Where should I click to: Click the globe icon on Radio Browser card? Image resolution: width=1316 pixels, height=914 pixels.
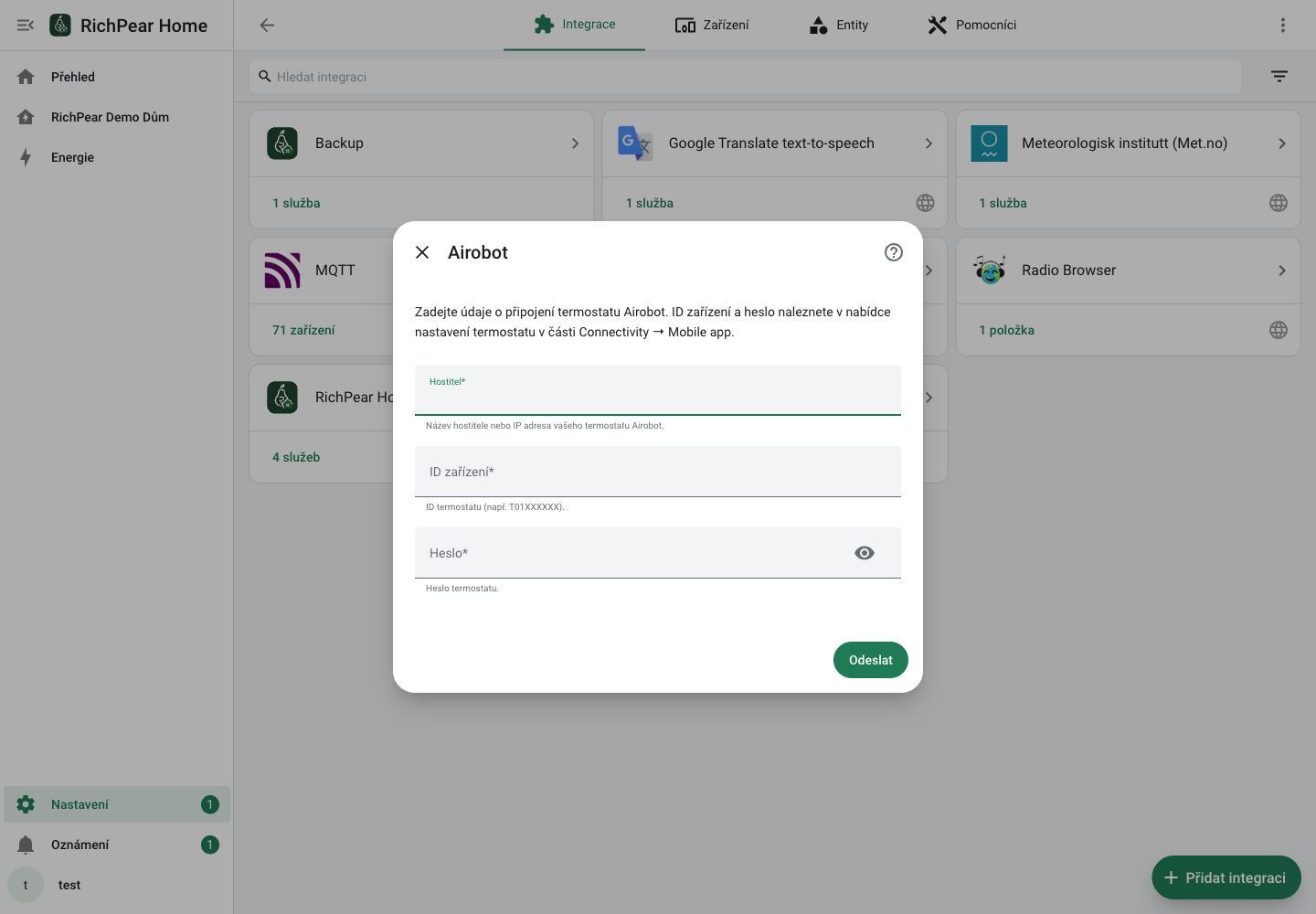click(x=1279, y=330)
